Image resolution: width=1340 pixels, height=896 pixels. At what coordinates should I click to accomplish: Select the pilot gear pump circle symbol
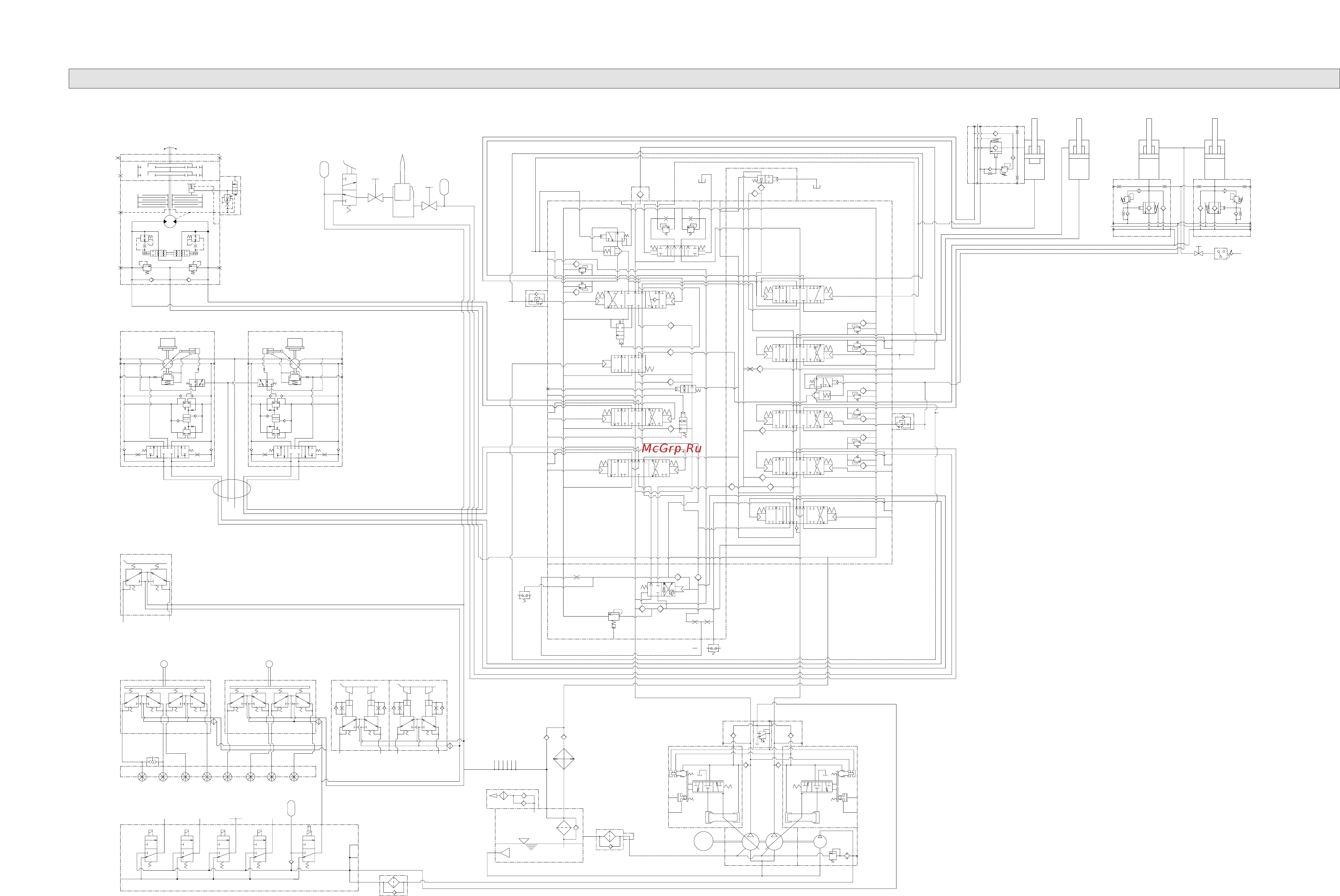coord(820,841)
